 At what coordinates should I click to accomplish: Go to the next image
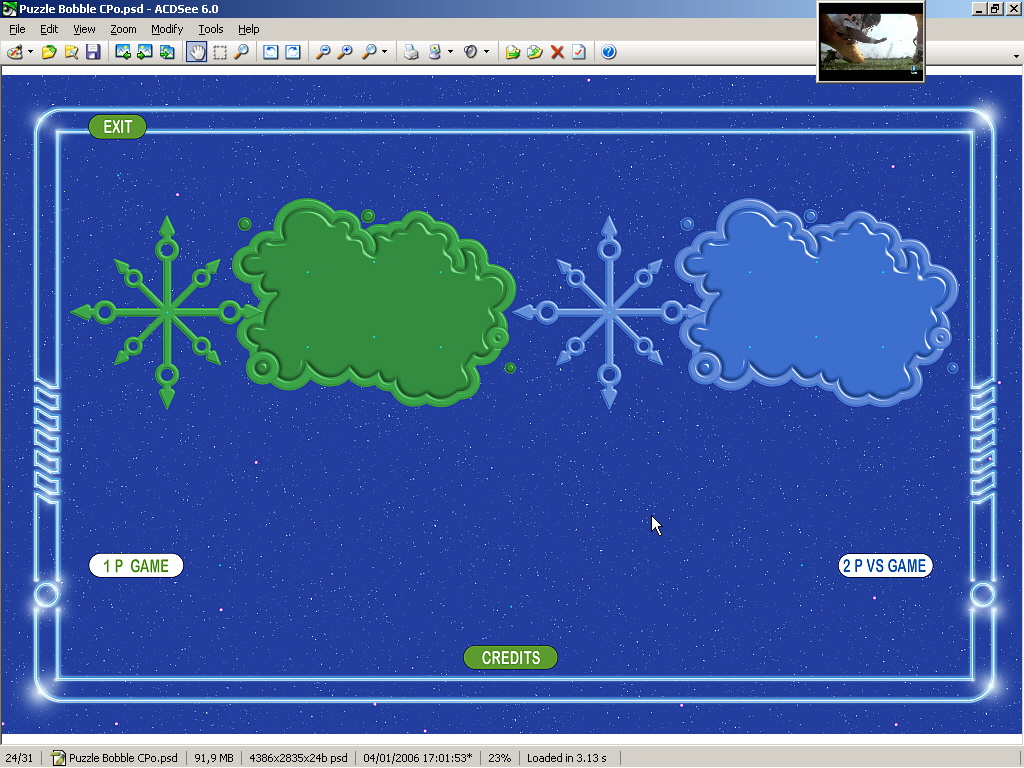145,52
